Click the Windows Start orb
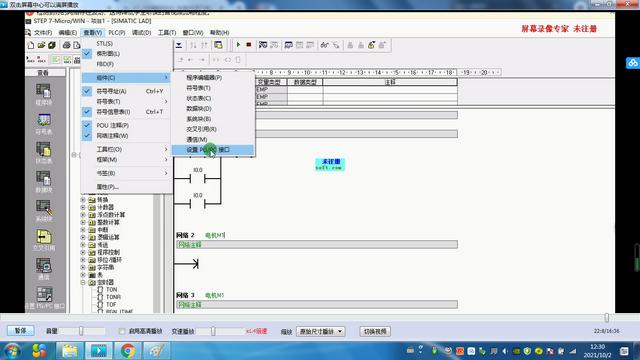 [13, 351]
